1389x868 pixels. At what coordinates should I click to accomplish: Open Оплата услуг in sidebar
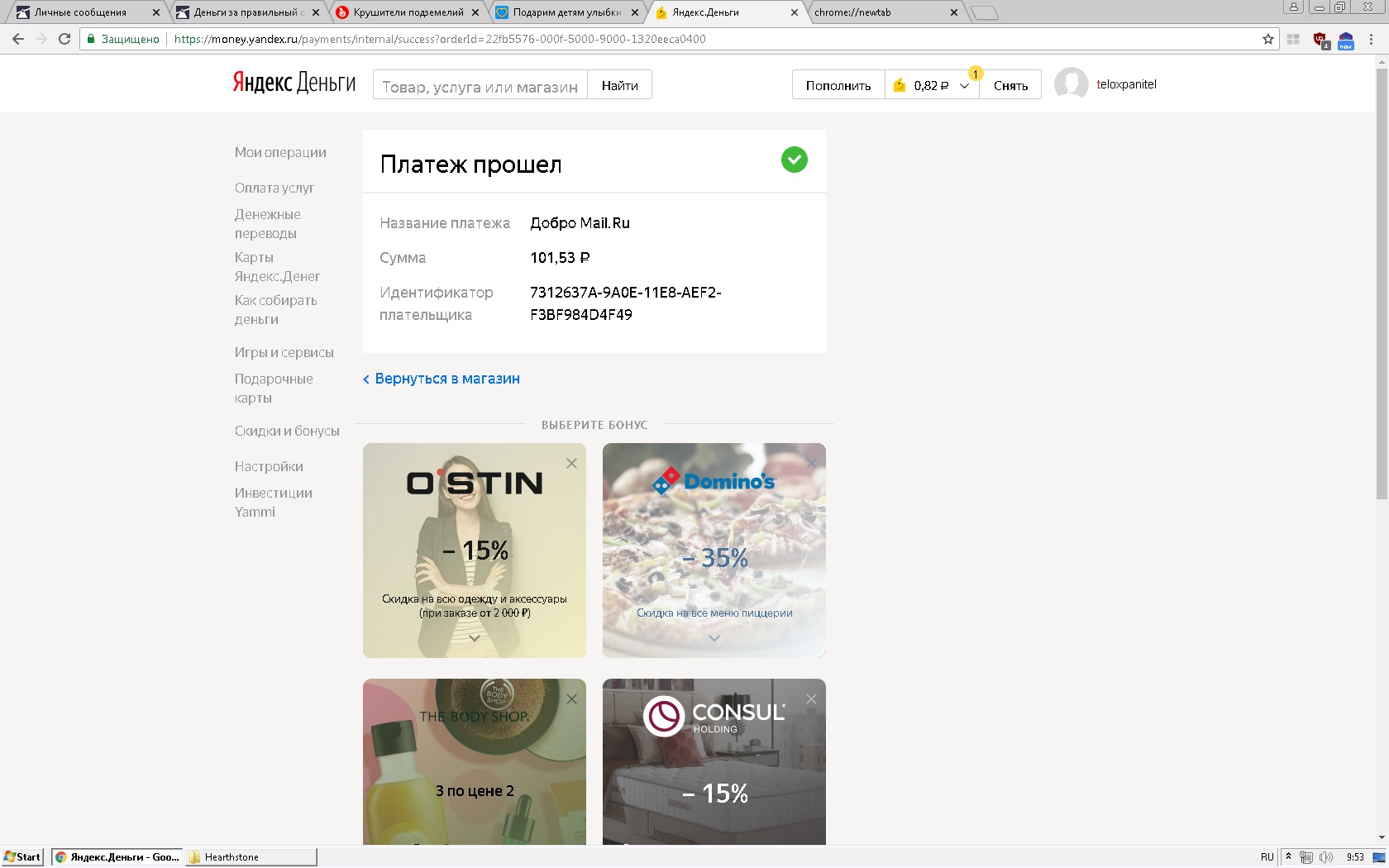coord(274,188)
